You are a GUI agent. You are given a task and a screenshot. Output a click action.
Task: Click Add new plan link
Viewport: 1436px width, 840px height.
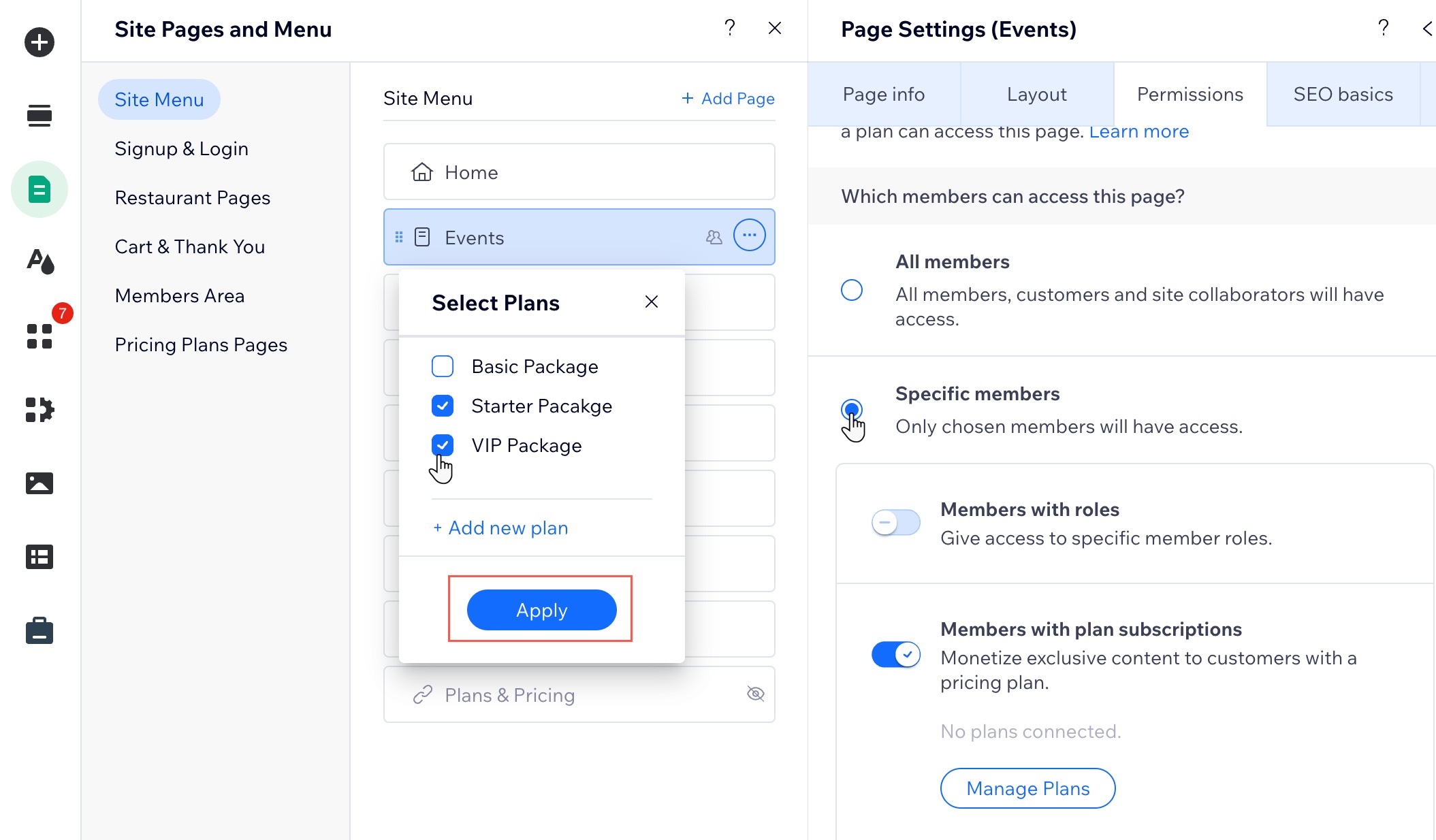[500, 527]
